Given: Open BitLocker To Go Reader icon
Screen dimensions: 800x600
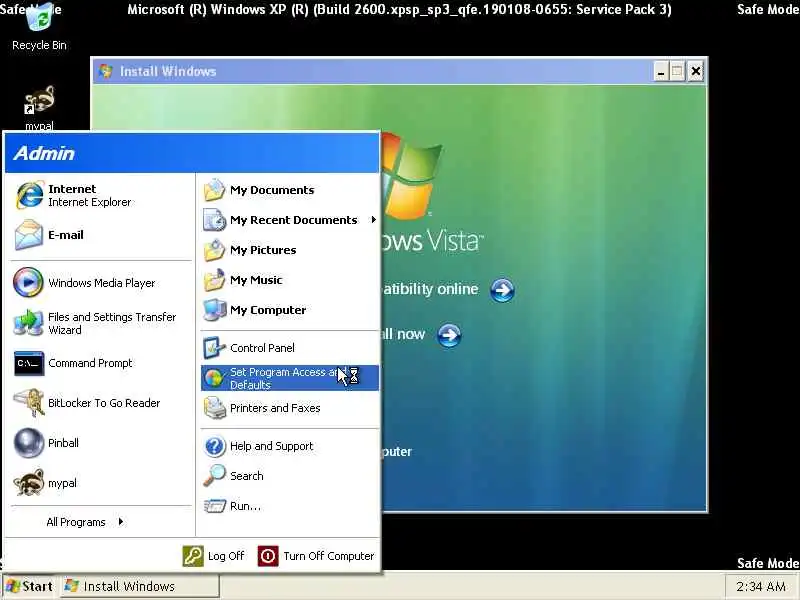Looking at the screenshot, I should (x=29, y=403).
